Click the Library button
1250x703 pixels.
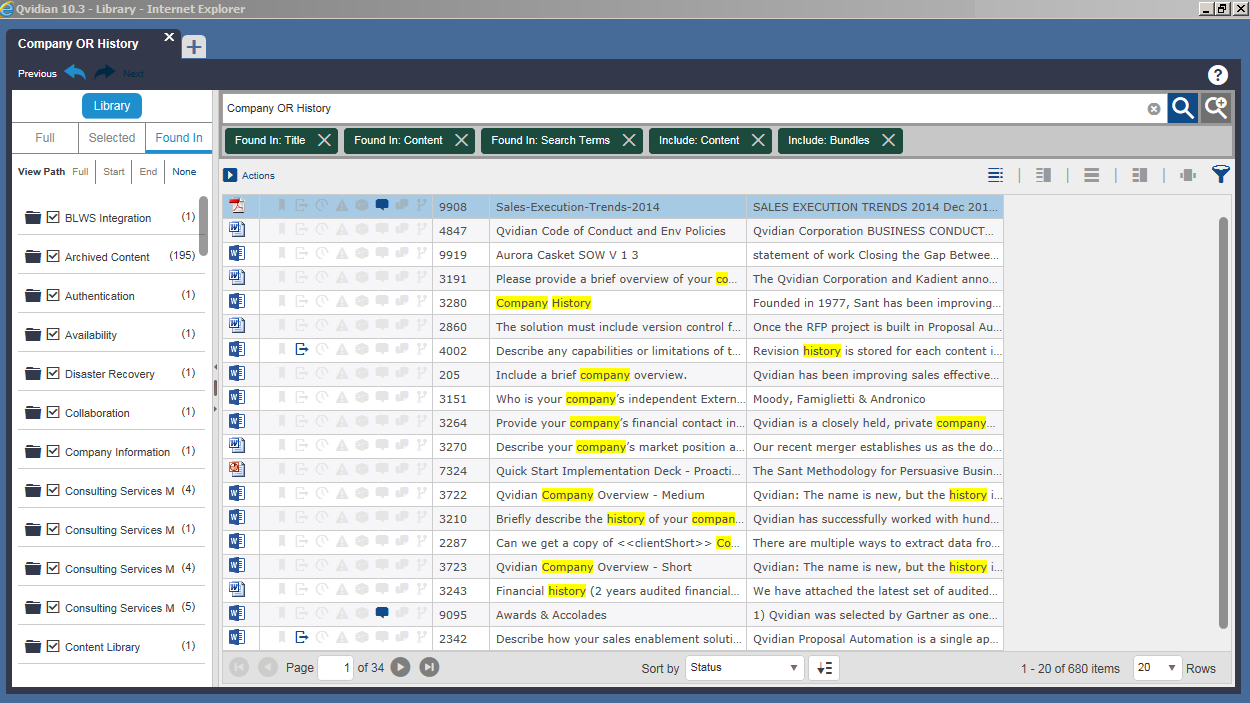tap(112, 106)
